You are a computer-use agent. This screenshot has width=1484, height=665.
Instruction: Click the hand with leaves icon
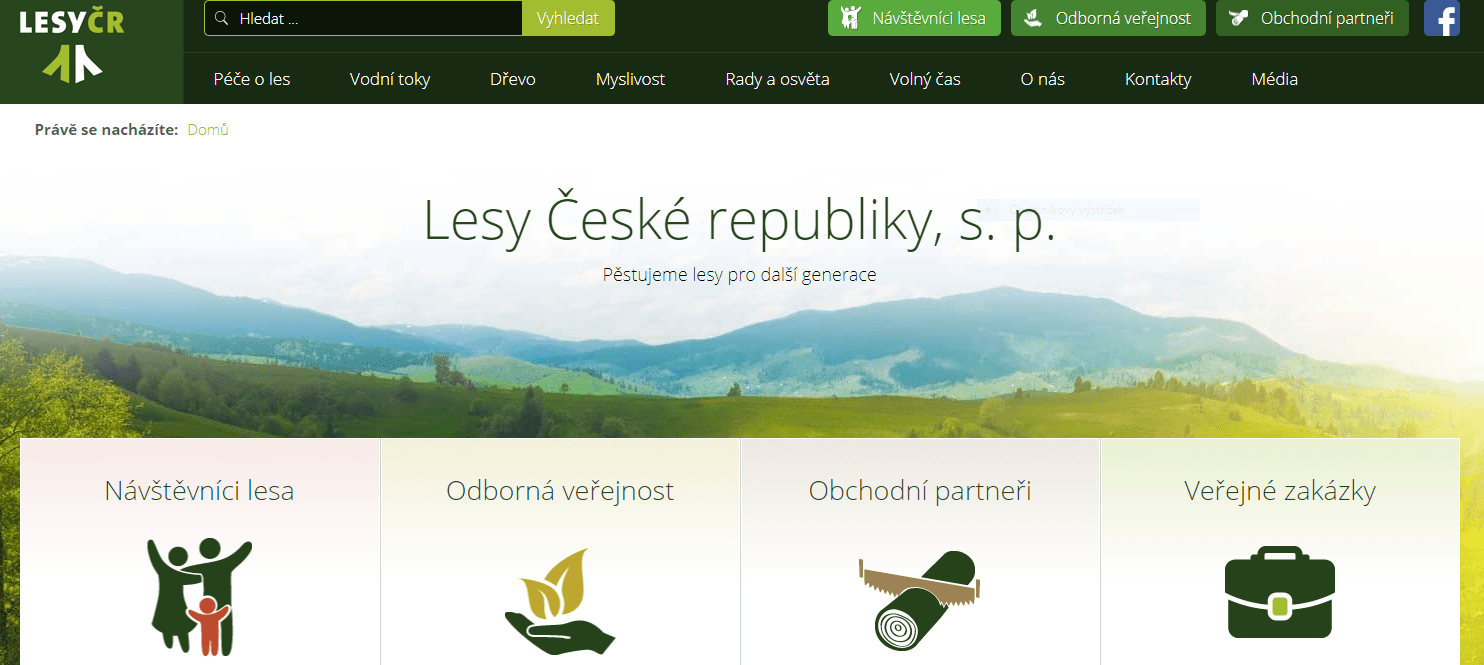(x=559, y=600)
